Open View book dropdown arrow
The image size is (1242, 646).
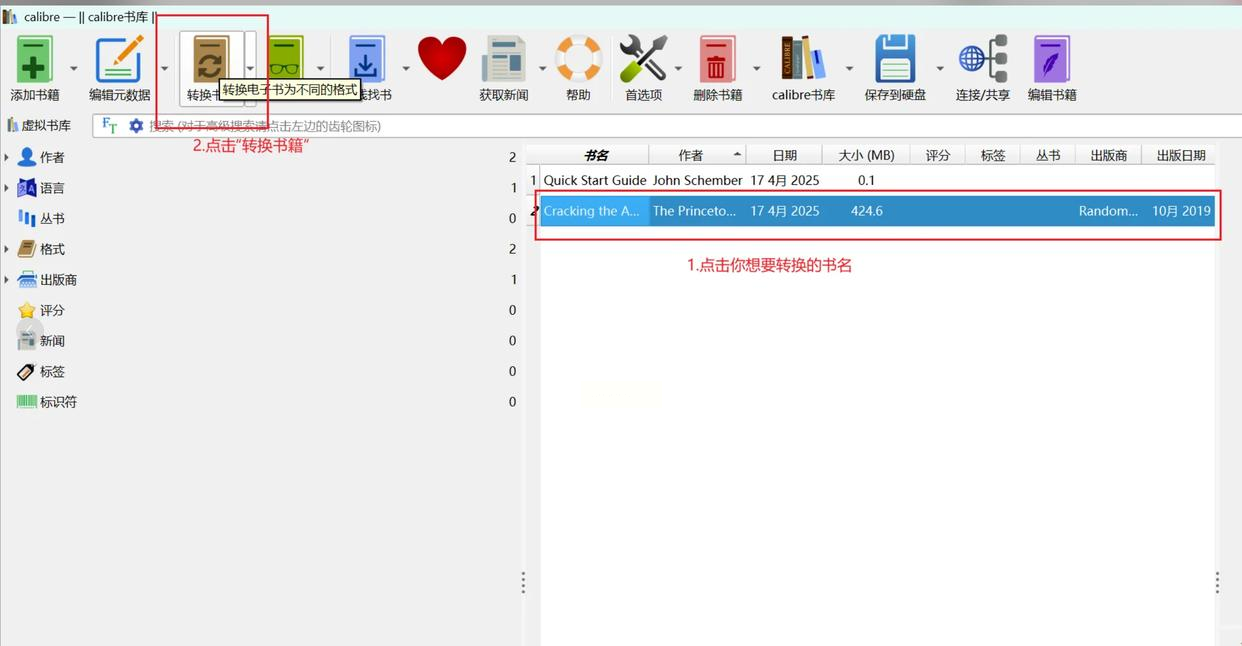tap(320, 69)
